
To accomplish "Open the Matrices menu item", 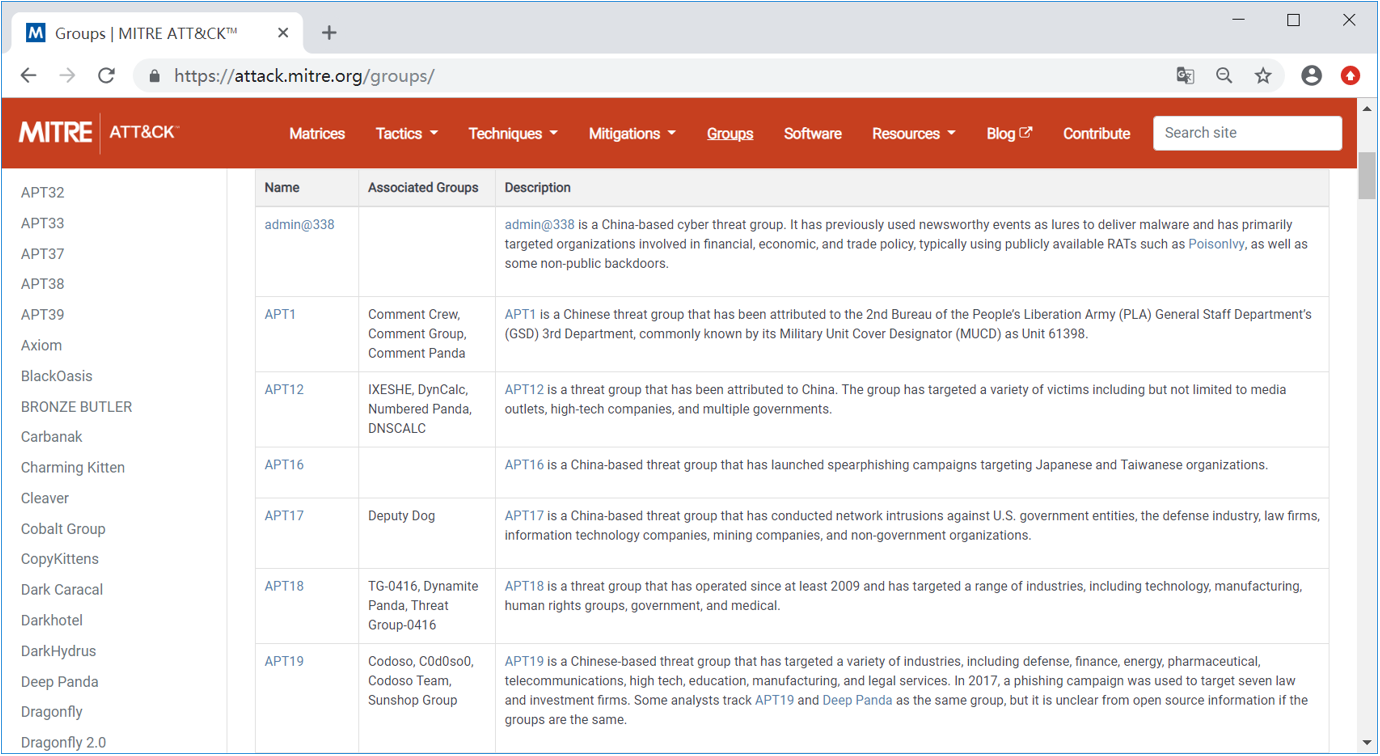I will click(x=317, y=133).
